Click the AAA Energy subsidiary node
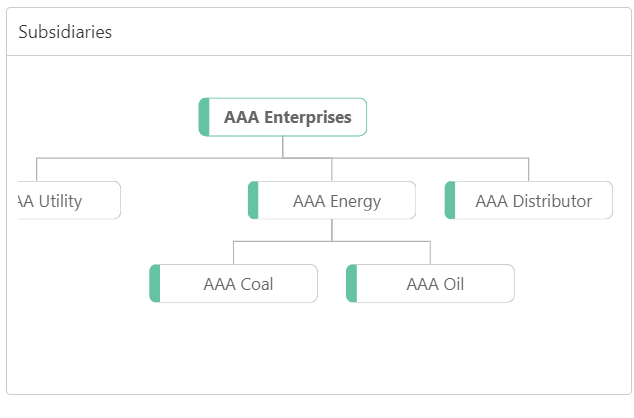634x418 pixels. [336, 201]
